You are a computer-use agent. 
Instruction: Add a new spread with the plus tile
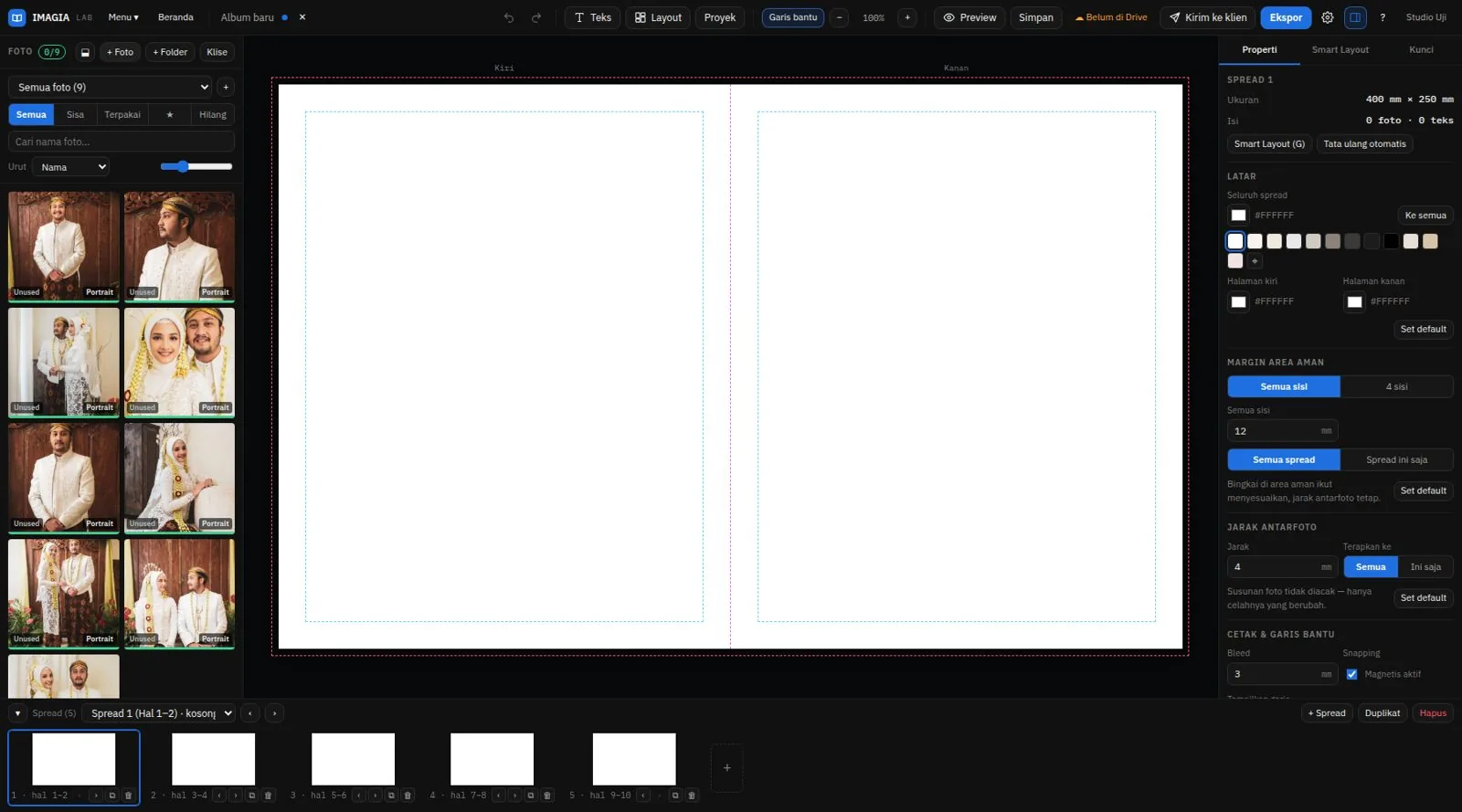pos(727,768)
